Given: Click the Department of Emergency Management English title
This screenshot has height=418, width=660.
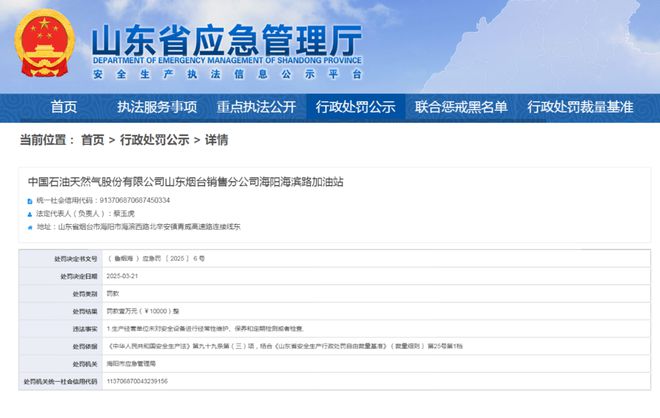Looking at the screenshot, I should click(x=227, y=61).
